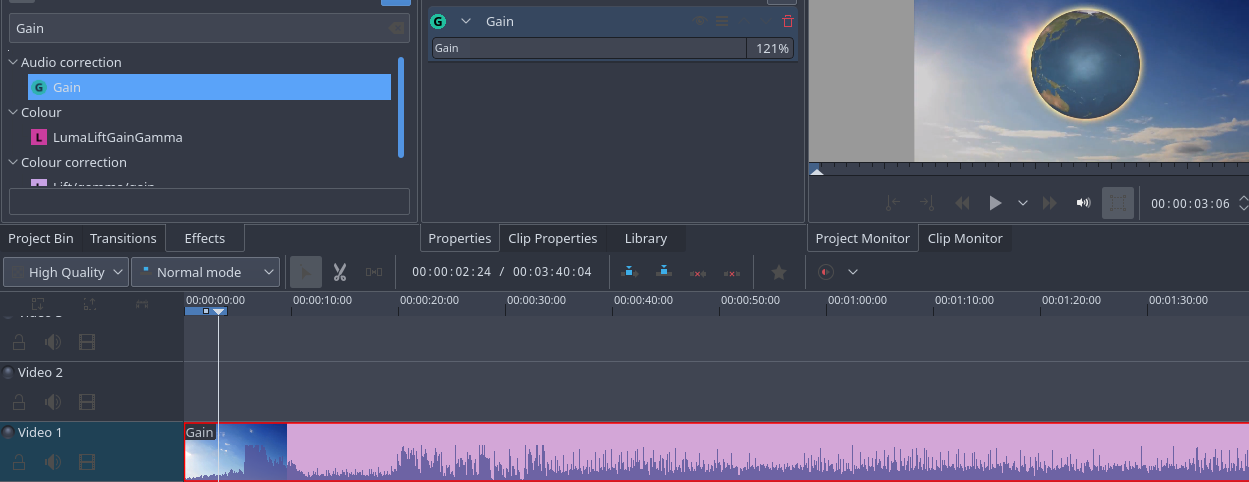This screenshot has width=1249, height=482.
Task: Click the red record icon
Action: coord(826,272)
